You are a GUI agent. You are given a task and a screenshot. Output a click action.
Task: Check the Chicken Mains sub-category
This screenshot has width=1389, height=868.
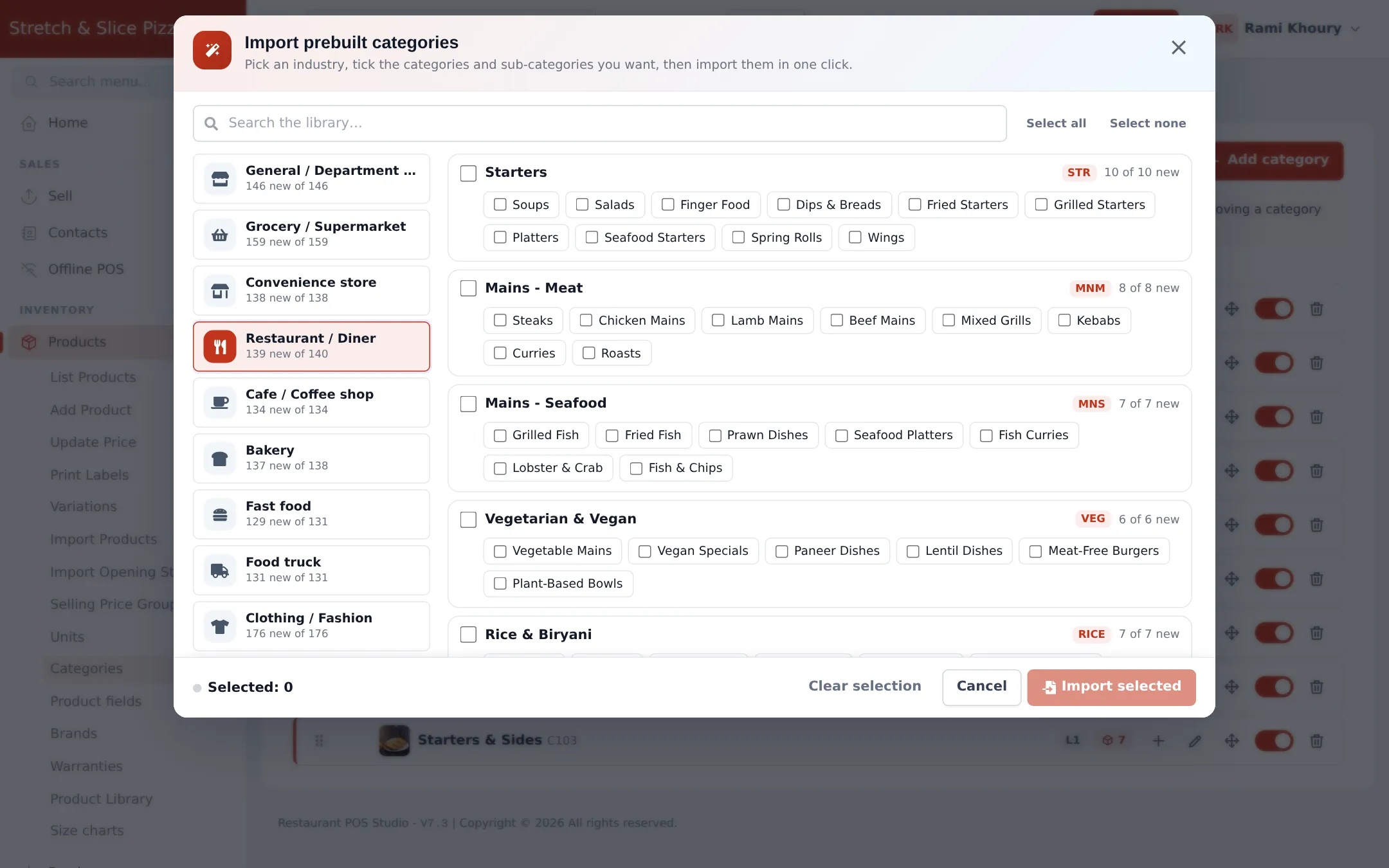586,320
